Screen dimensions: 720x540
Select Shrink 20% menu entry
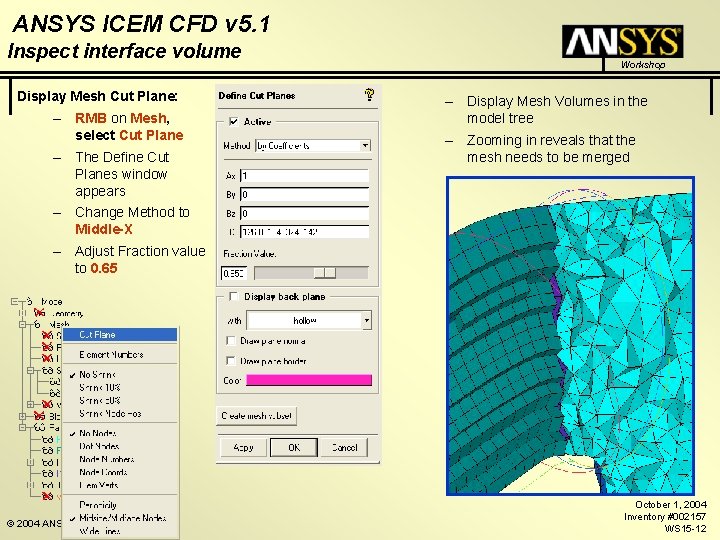120,400
